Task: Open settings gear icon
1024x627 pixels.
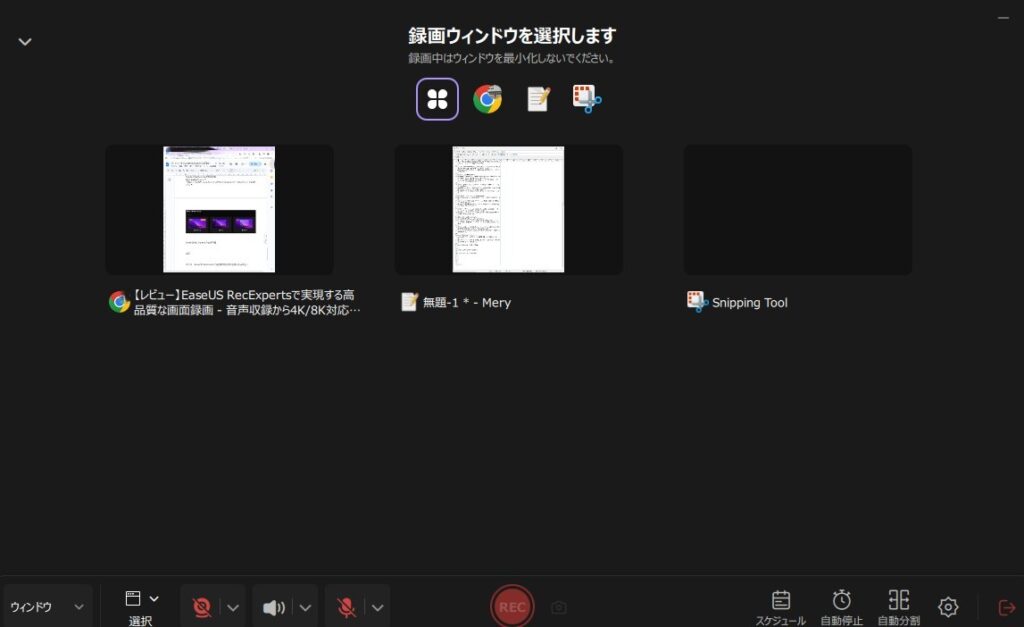Action: tap(948, 607)
